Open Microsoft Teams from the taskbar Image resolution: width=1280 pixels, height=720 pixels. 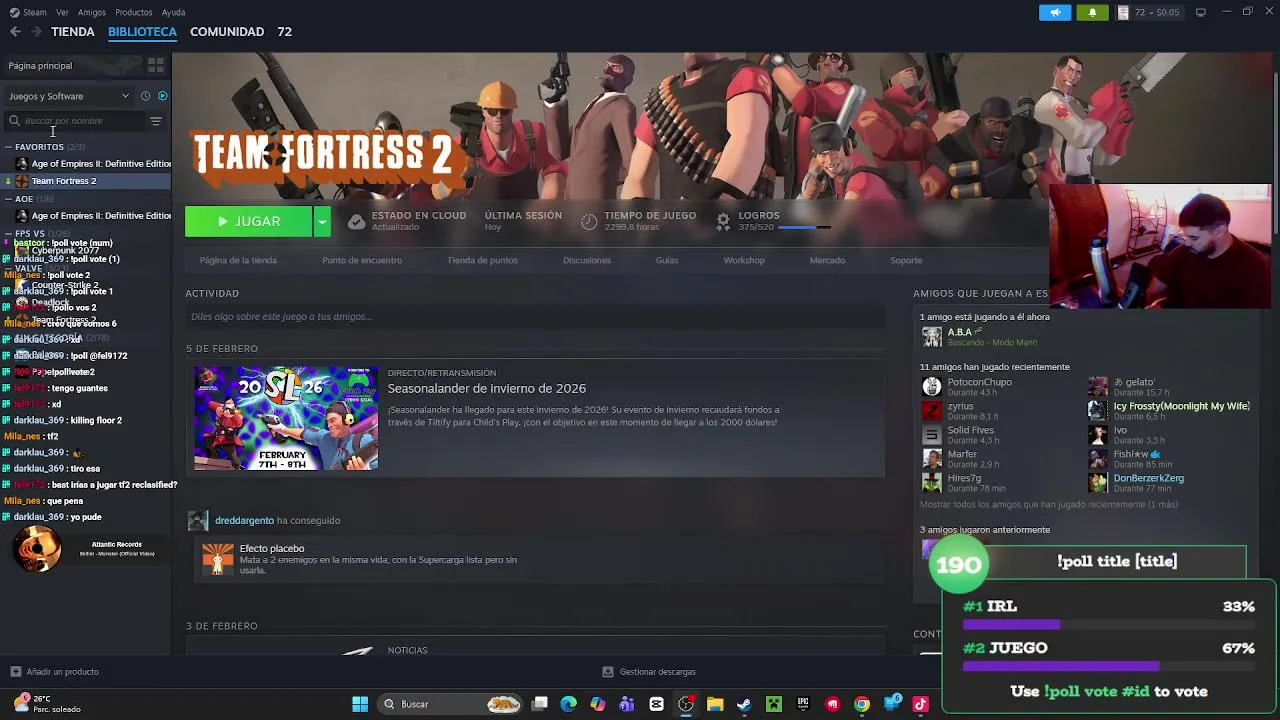click(x=627, y=704)
